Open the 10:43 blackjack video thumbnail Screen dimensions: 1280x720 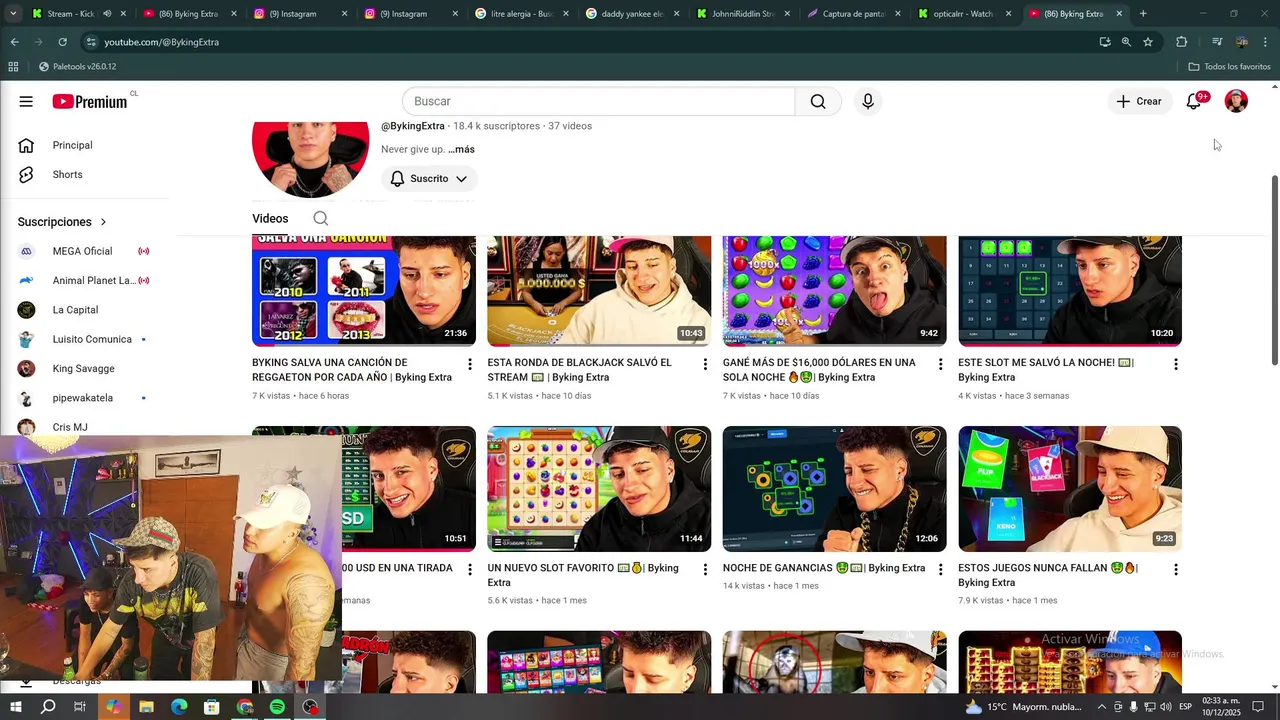(599, 291)
